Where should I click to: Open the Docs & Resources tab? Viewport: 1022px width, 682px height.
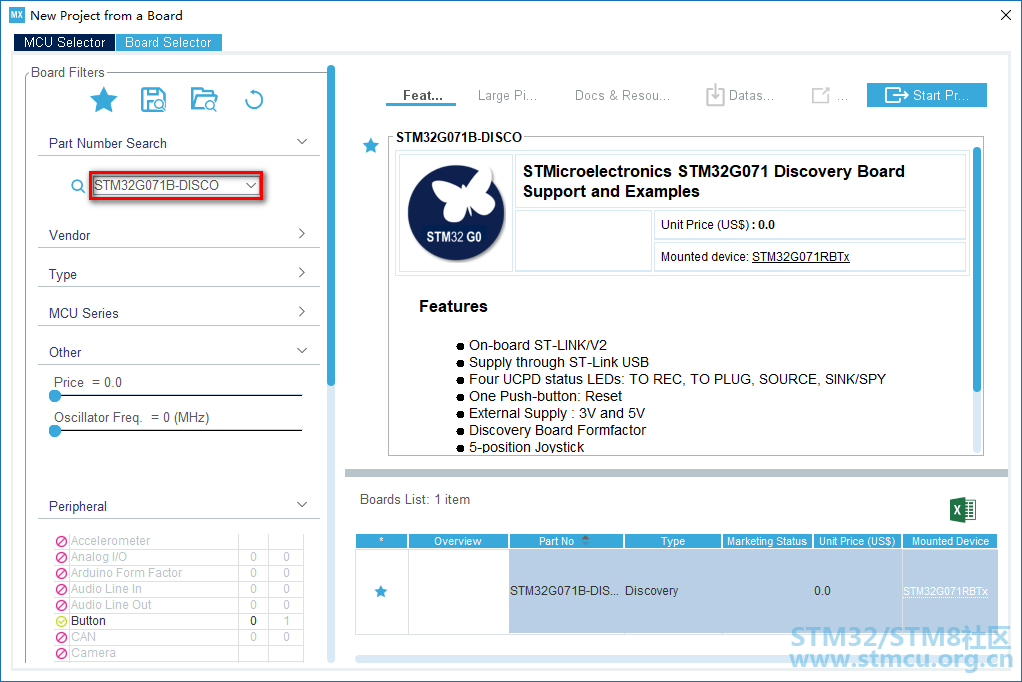tap(622, 95)
